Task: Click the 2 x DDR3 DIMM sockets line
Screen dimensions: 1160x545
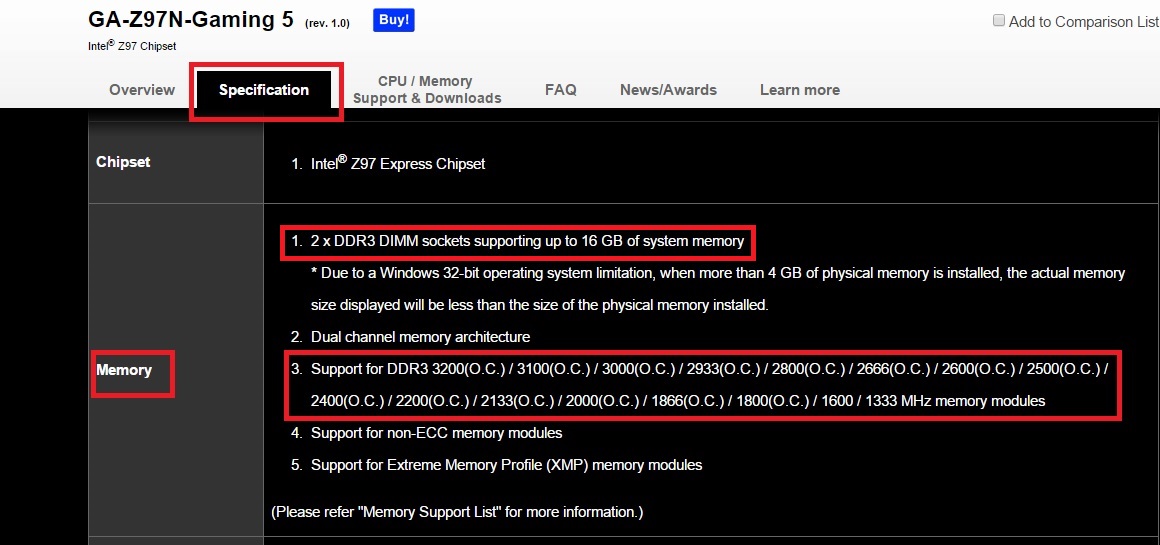Action: pyautogui.click(x=527, y=241)
